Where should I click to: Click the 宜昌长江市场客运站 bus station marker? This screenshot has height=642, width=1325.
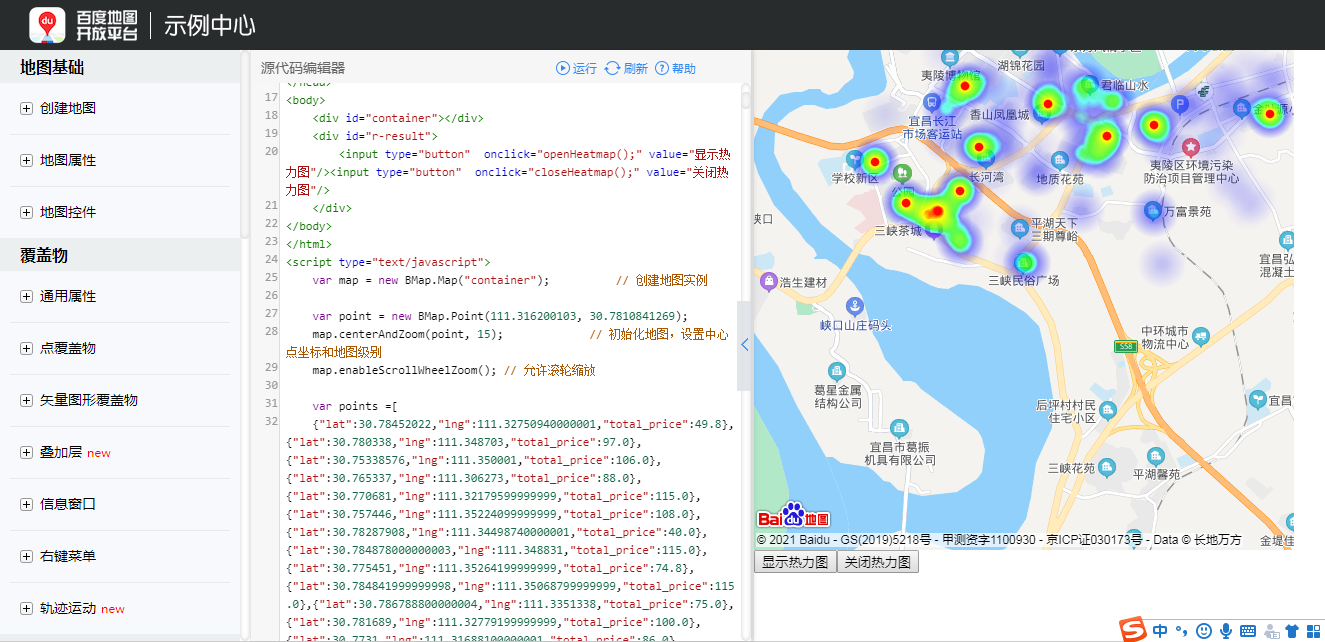tap(932, 102)
